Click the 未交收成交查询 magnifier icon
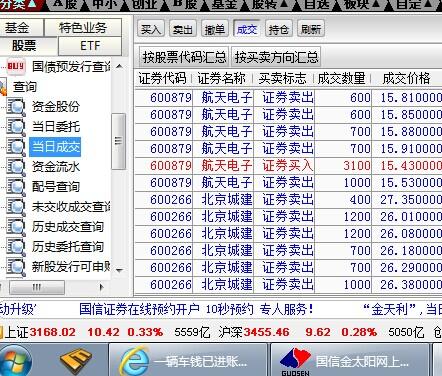The image size is (442, 376). (x=15, y=207)
